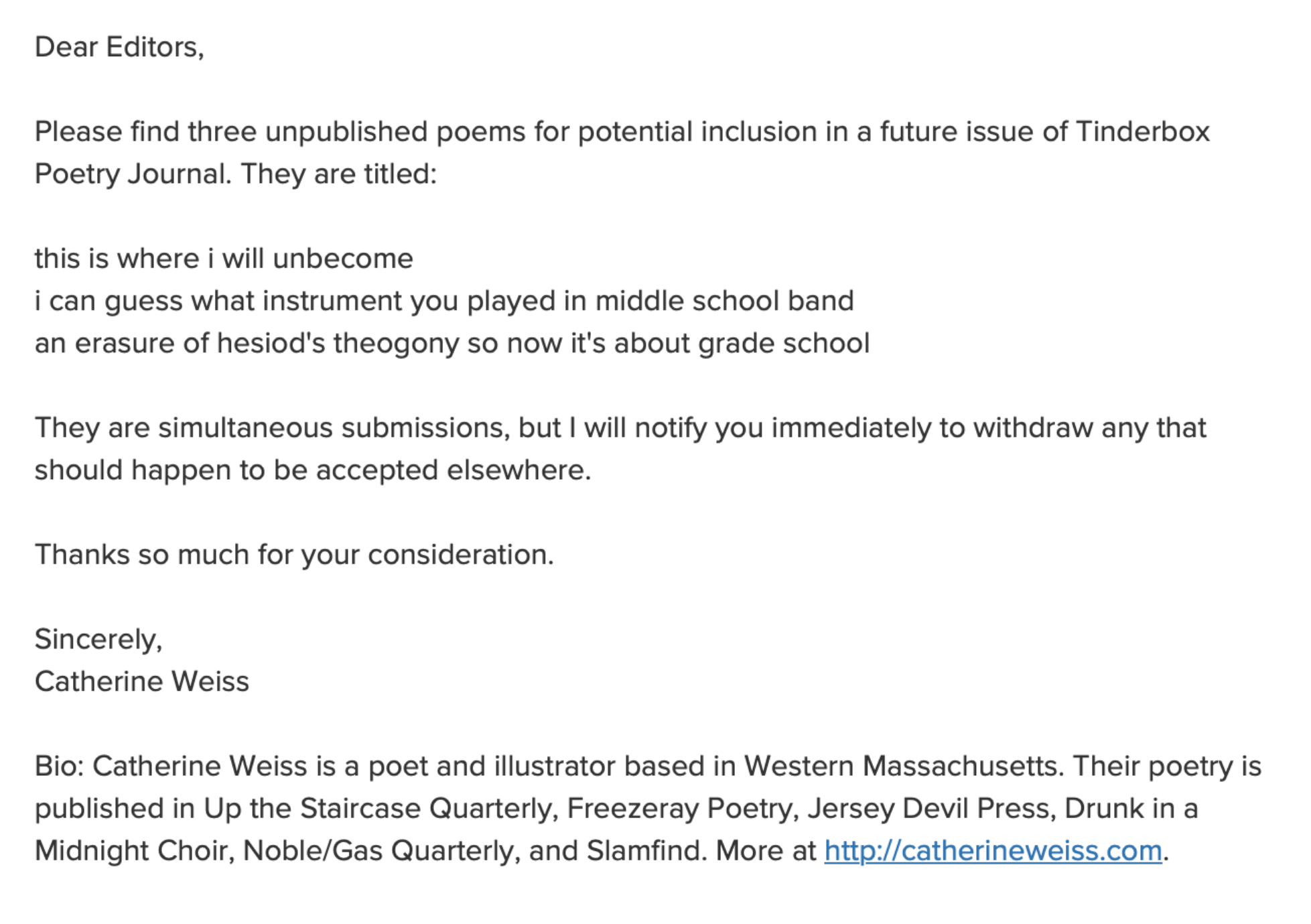The width and height of the screenshot is (1311, 924).
Task: Click 'Noble/Gas Quarterly' in the bio
Action: point(380,851)
